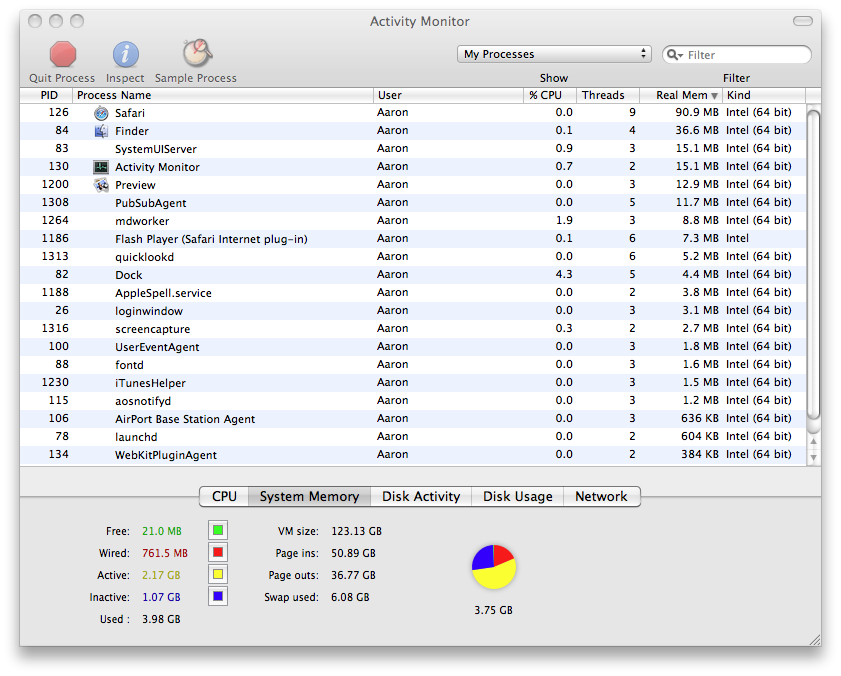The image size is (841, 676).
Task: Select the Finder icon in process list
Action: pyautogui.click(x=101, y=131)
